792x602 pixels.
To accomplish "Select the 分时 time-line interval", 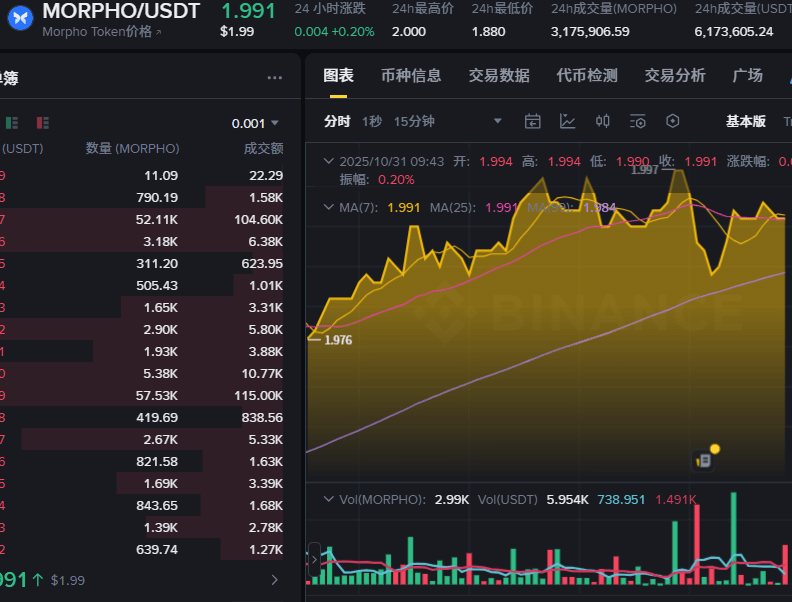I will (337, 121).
